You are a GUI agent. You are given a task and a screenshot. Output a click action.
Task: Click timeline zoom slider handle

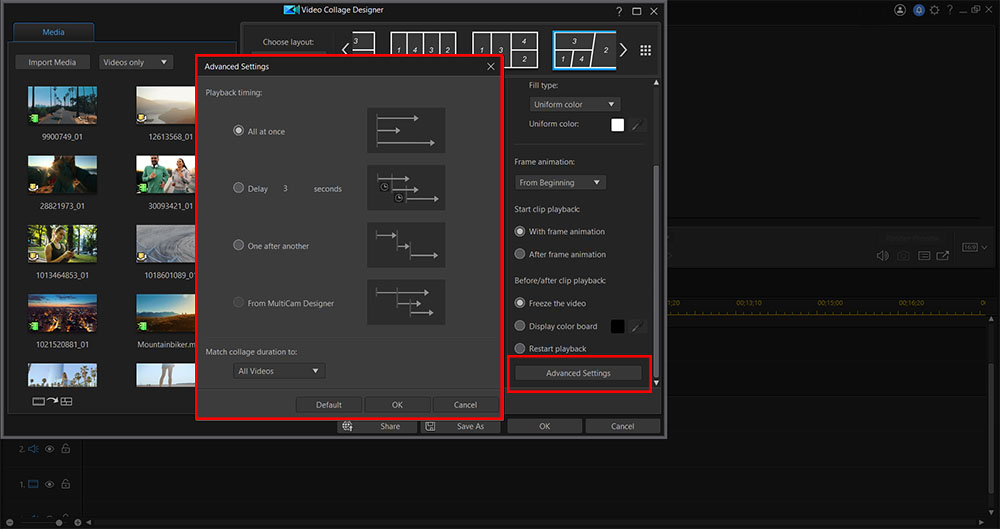click(x=59, y=523)
